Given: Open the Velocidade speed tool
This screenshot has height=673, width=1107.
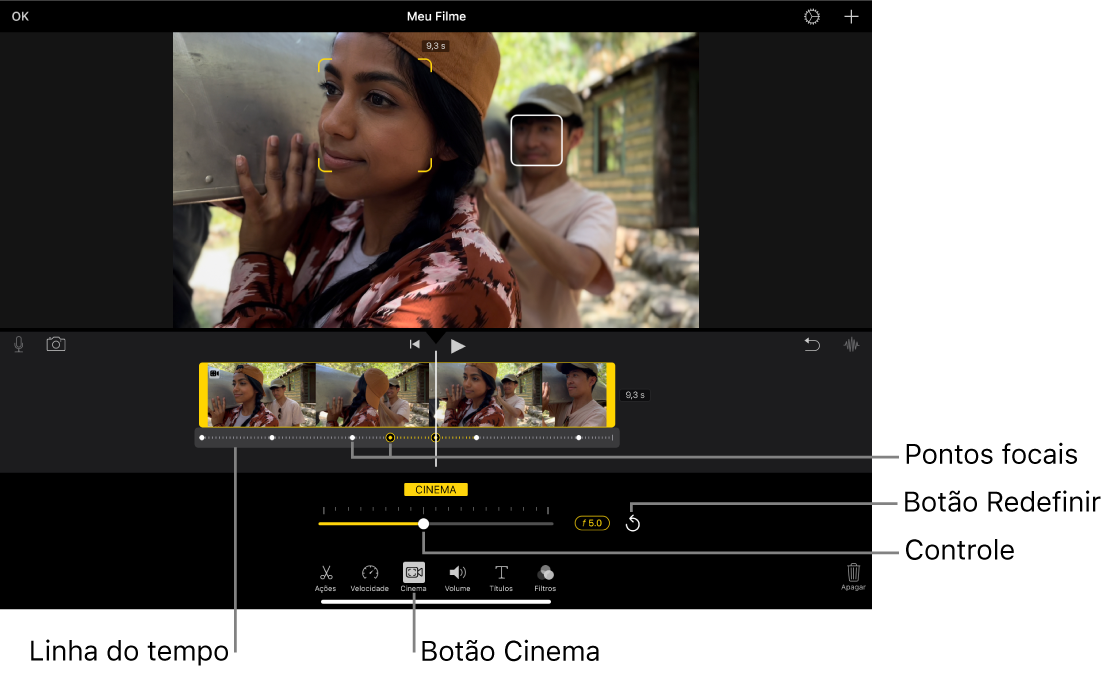Looking at the screenshot, I should 370,578.
